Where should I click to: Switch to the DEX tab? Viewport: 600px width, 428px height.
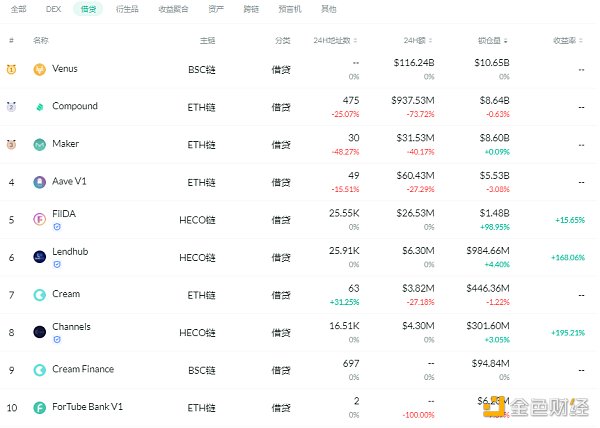tap(53, 9)
